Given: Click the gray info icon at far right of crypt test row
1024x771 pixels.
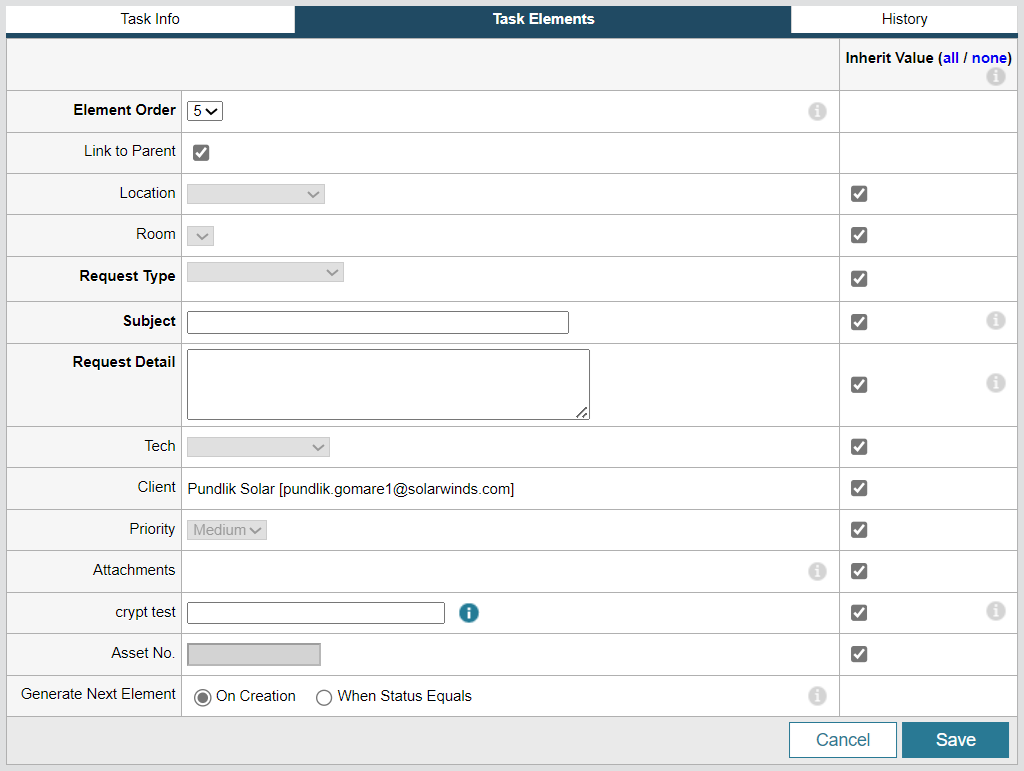Looking at the screenshot, I should click(x=995, y=611).
